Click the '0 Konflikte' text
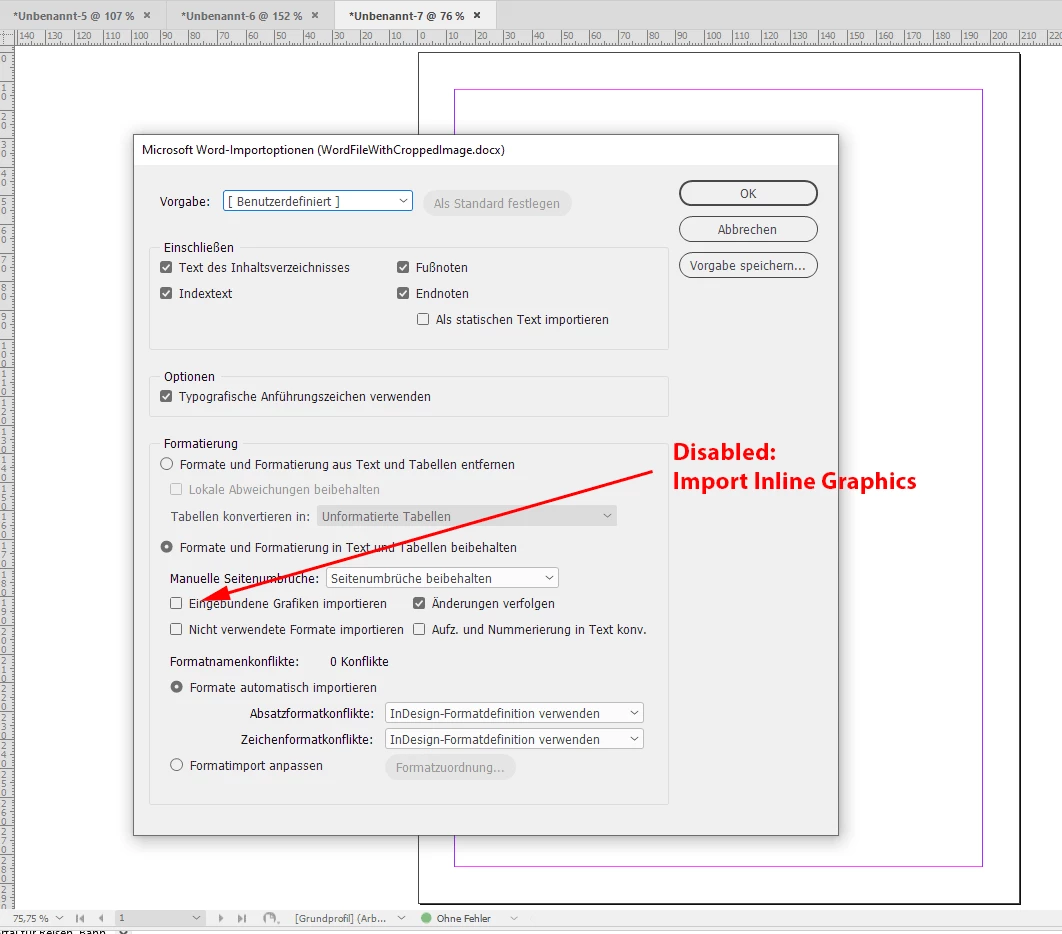The width and height of the screenshot is (1062, 934). coord(359,662)
